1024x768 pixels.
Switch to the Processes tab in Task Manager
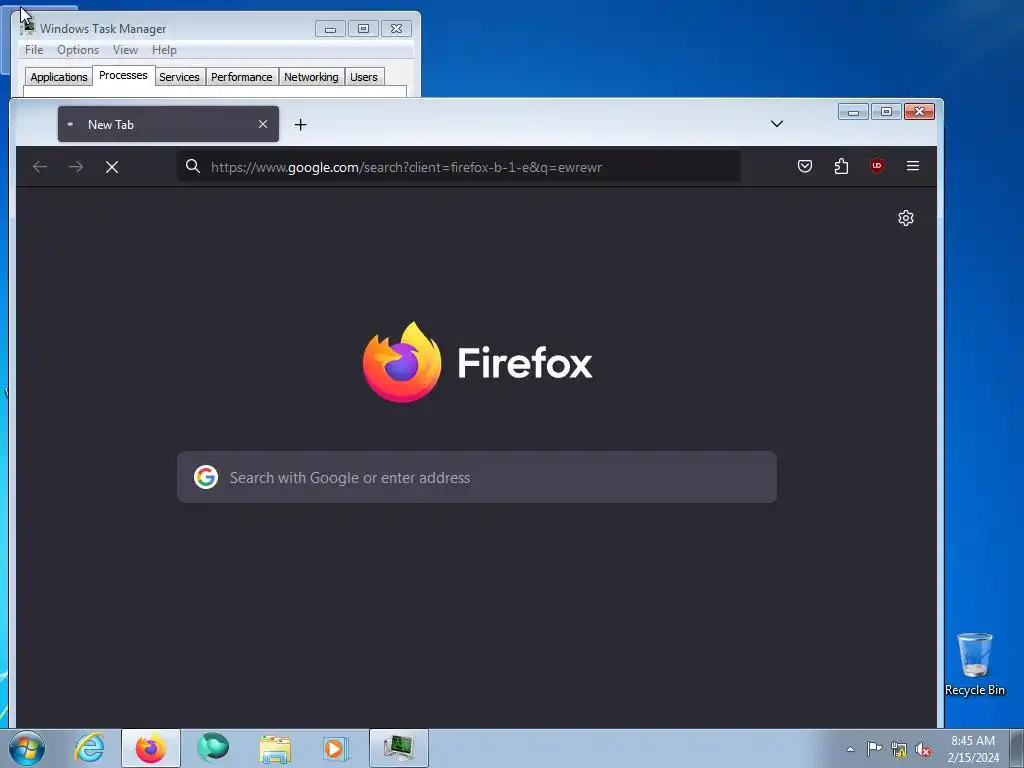(x=123, y=76)
